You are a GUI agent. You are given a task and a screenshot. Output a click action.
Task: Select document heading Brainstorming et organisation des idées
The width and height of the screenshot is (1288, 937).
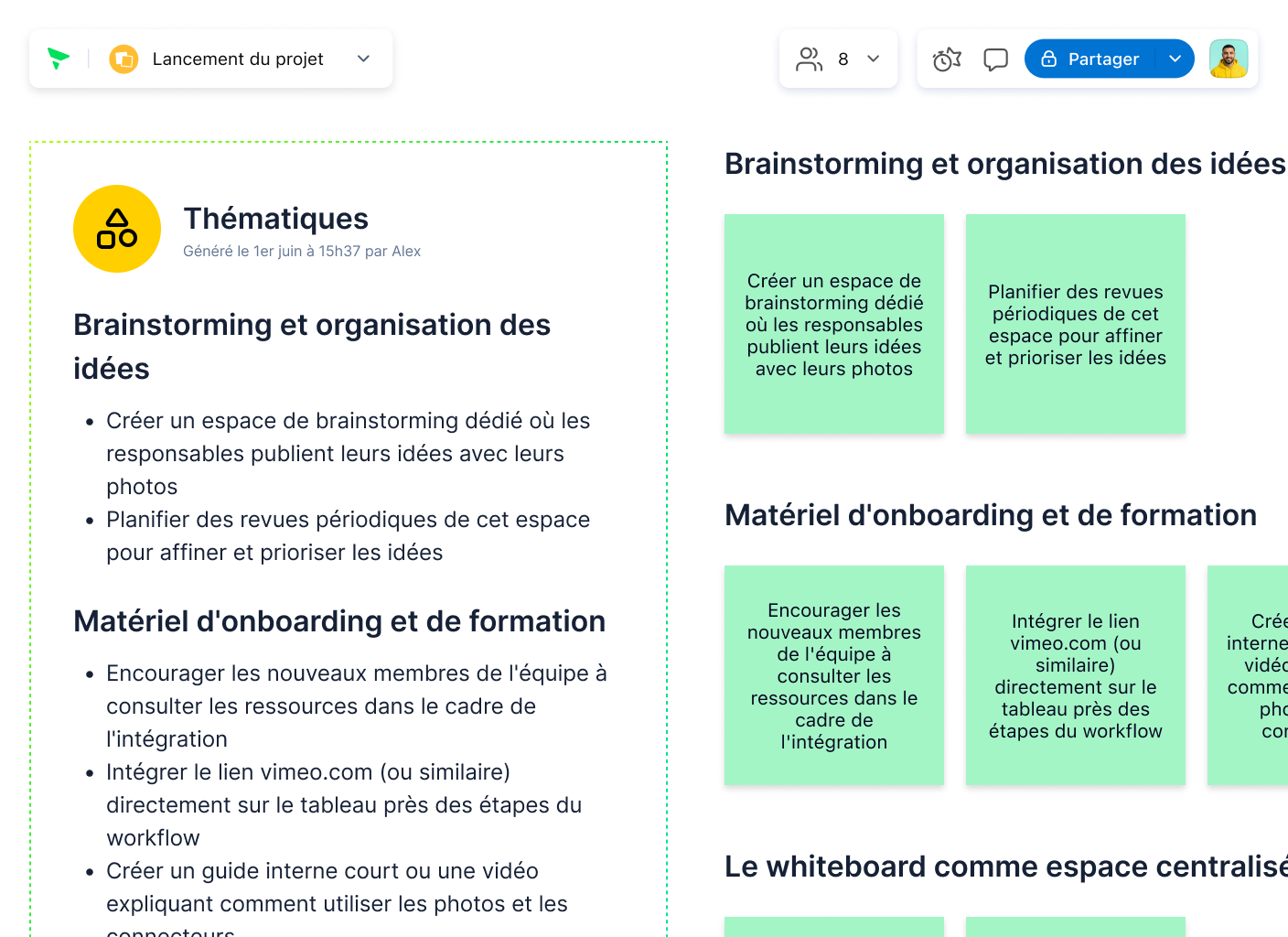point(312,347)
